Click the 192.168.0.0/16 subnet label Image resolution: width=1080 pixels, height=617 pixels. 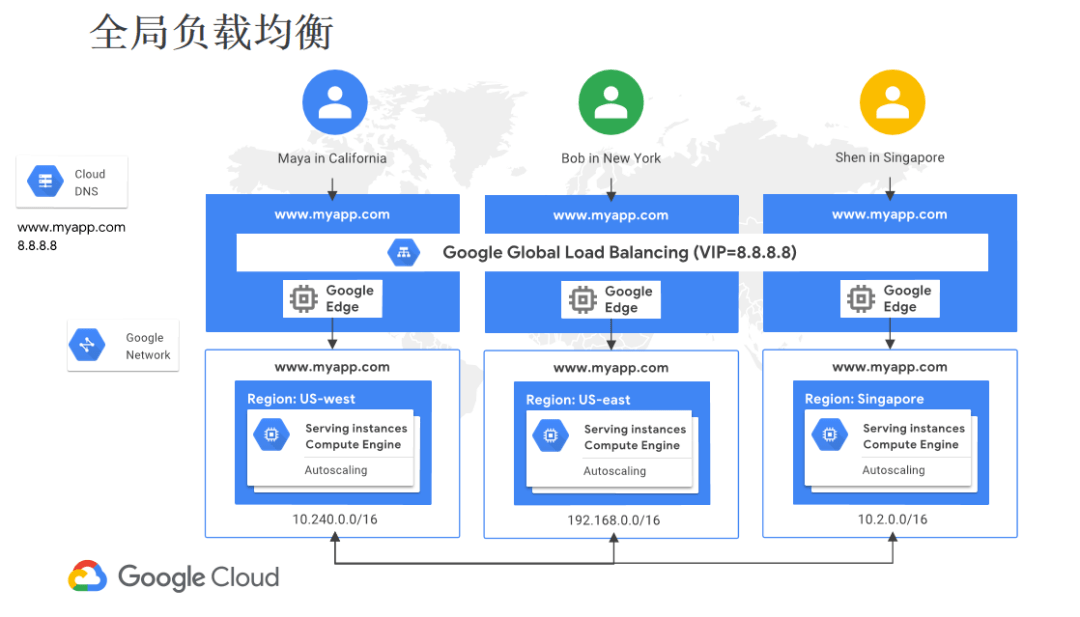pos(614,520)
